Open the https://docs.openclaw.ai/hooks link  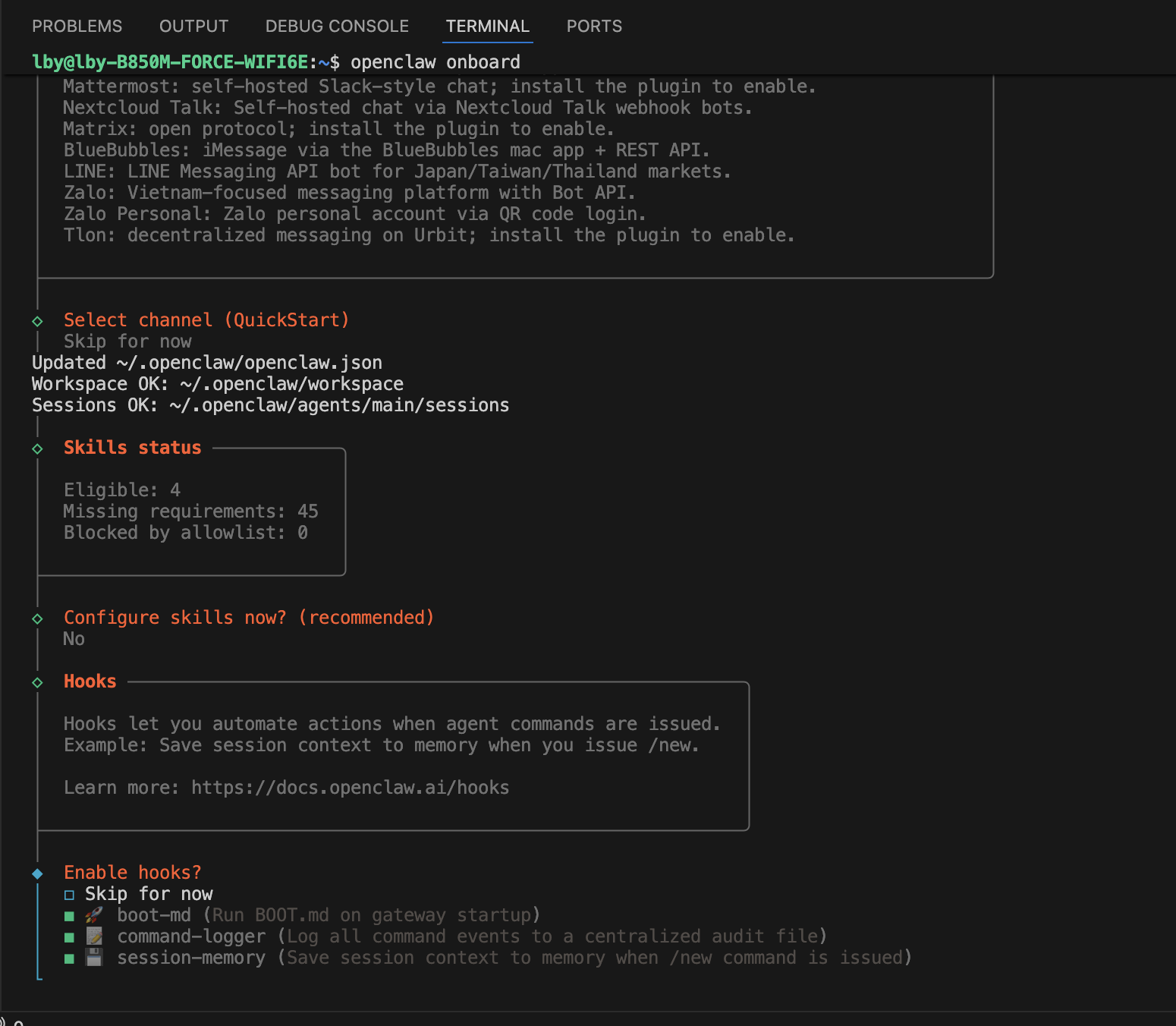tap(350, 788)
